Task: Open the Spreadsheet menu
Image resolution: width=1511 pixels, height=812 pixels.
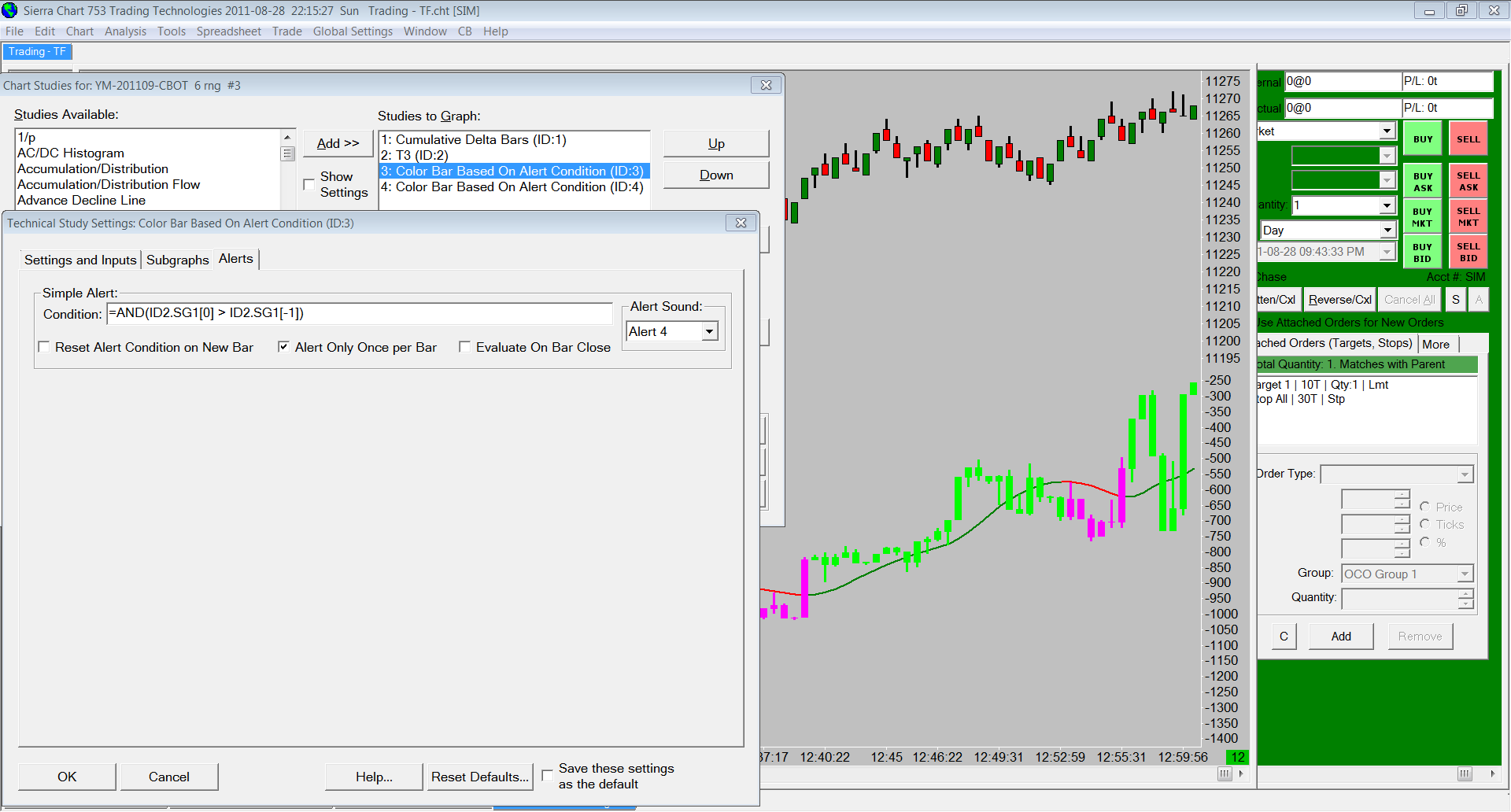Action: tap(228, 31)
